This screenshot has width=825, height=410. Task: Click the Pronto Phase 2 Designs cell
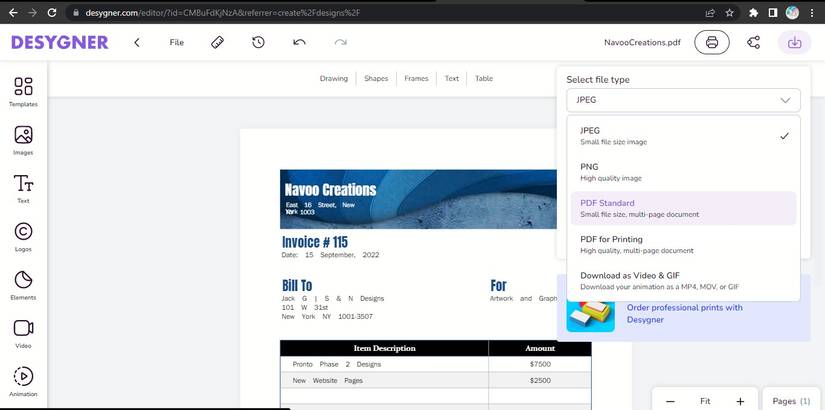tap(384, 364)
